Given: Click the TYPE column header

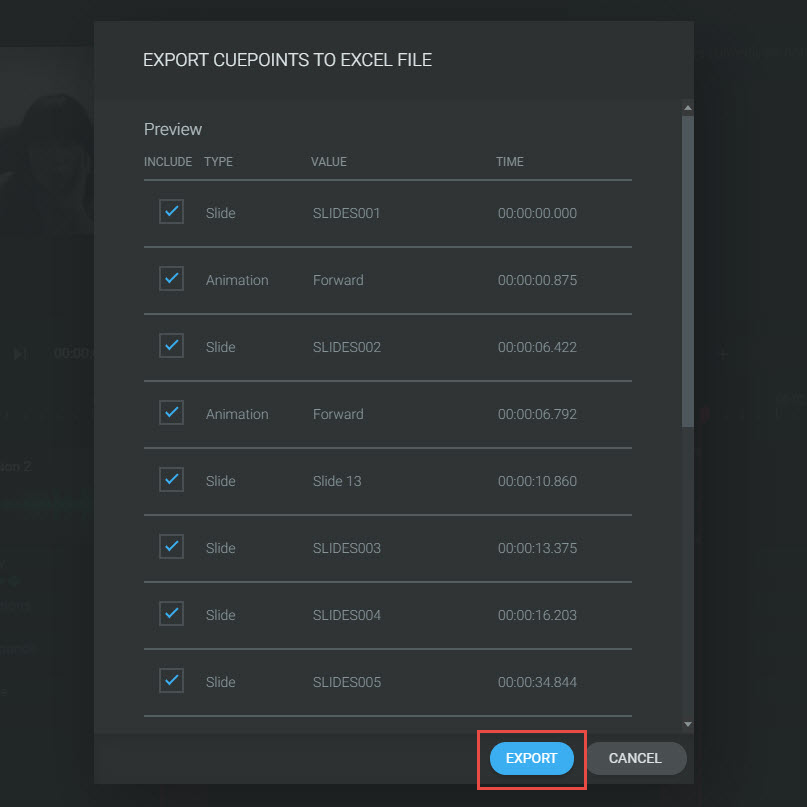Looking at the screenshot, I should pyautogui.click(x=218, y=162).
